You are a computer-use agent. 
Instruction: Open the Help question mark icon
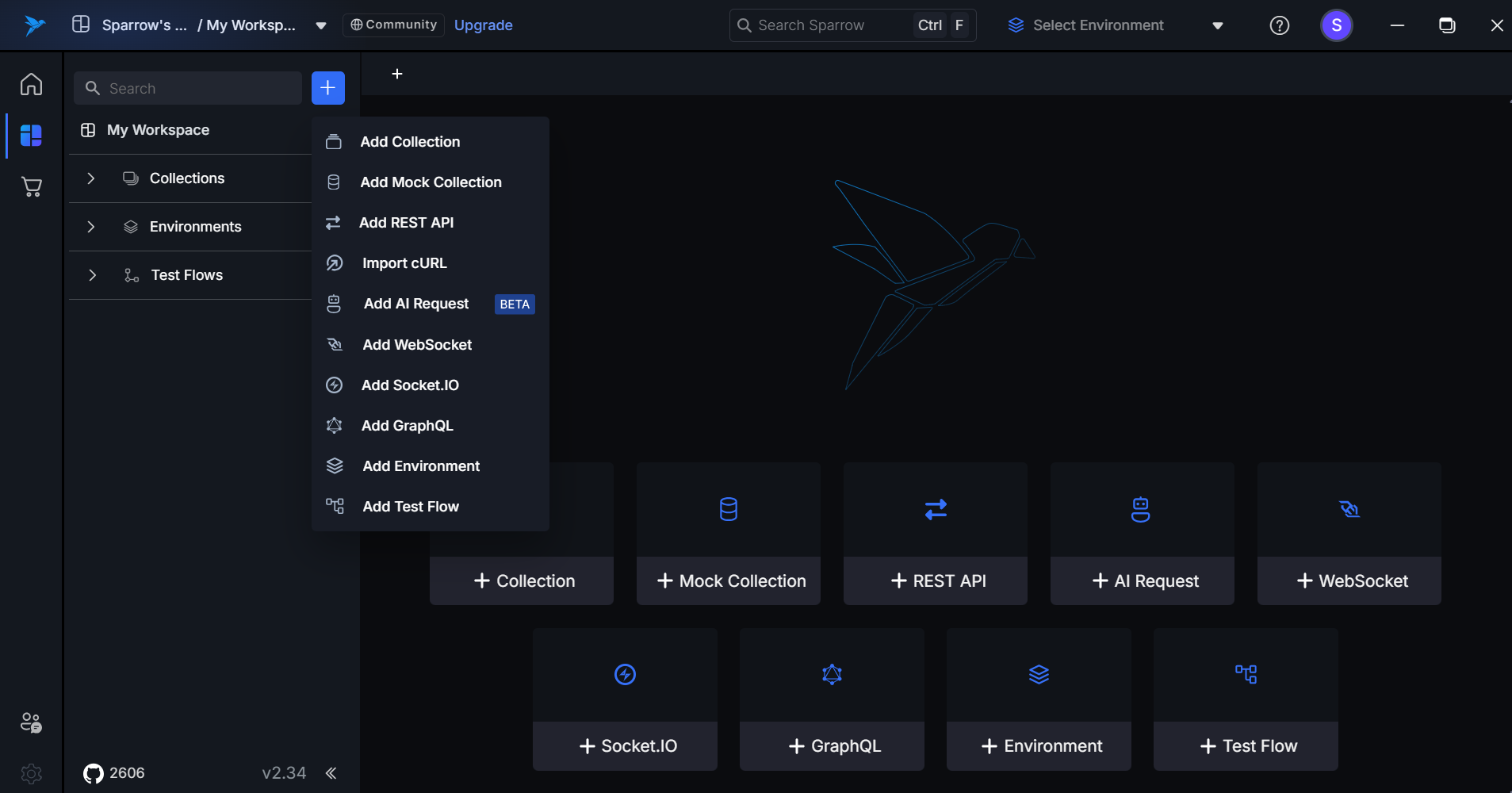click(1279, 25)
